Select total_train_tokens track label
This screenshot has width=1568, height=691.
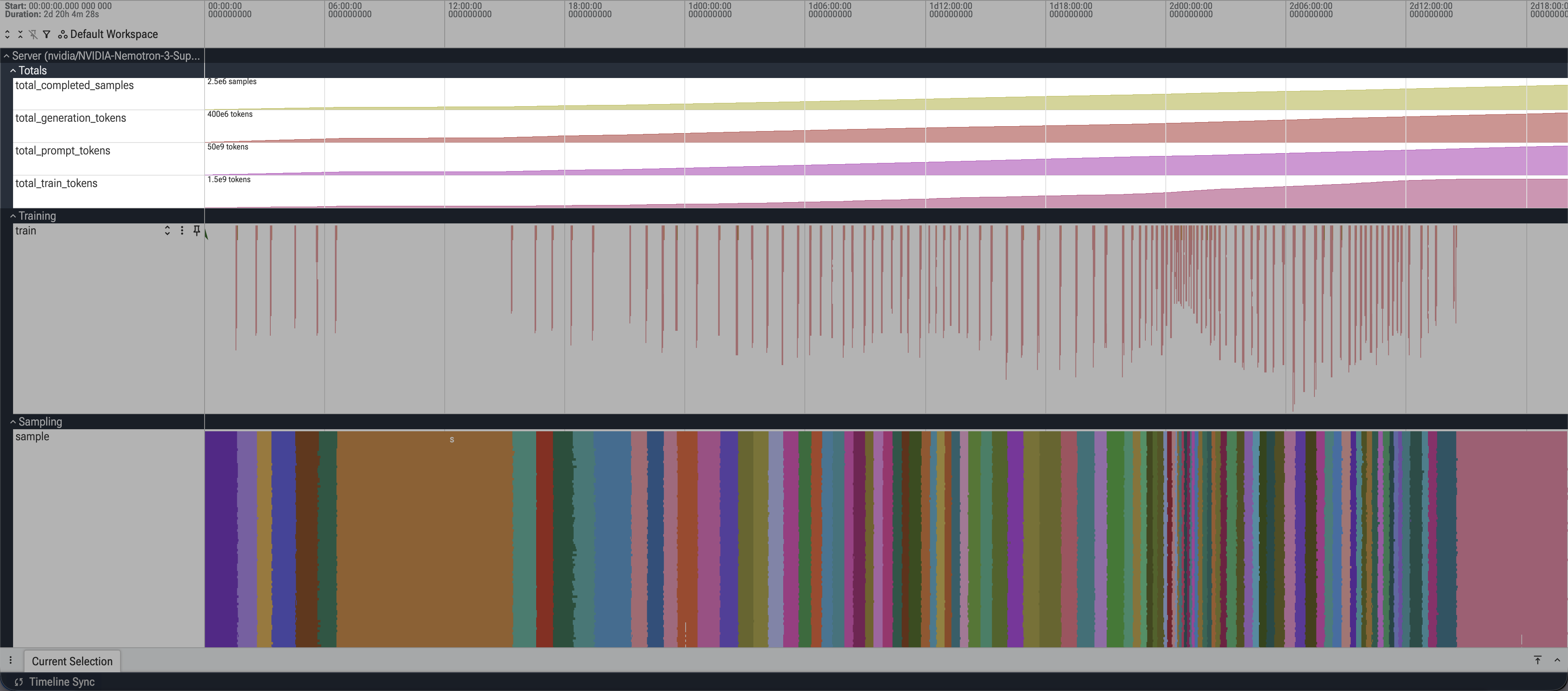(x=56, y=183)
